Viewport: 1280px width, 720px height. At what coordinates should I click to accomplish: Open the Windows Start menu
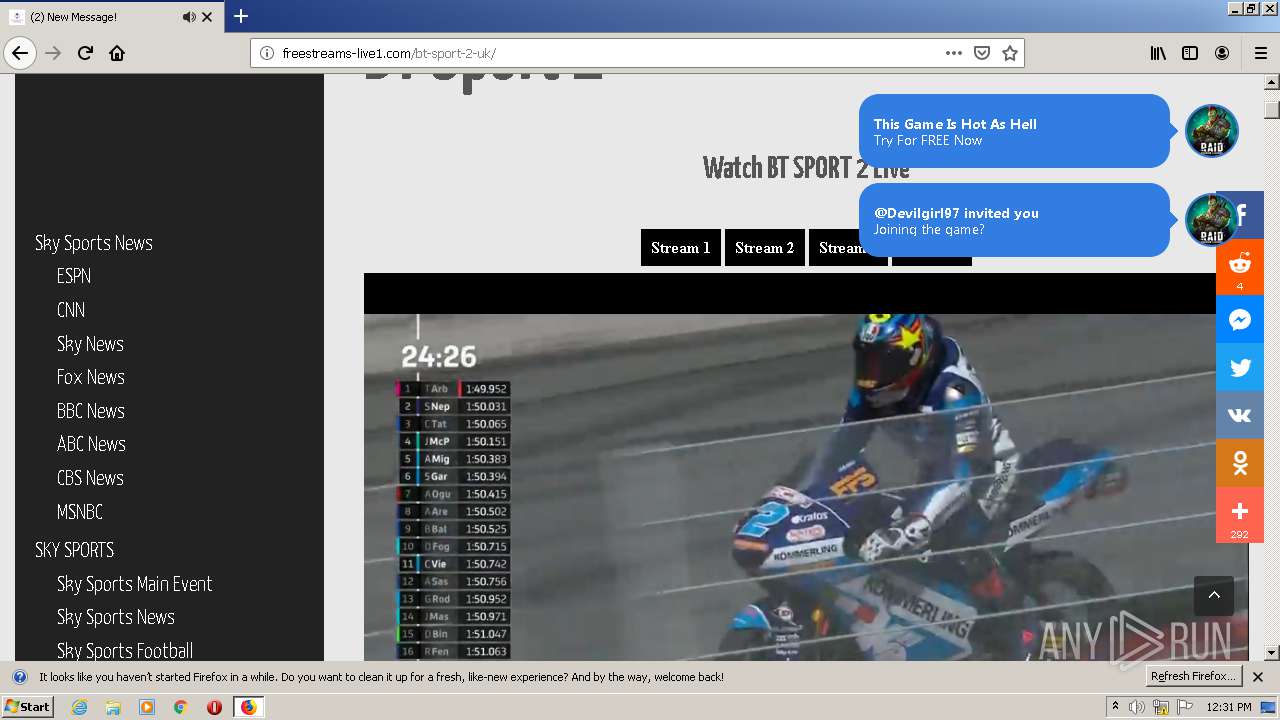[27, 707]
